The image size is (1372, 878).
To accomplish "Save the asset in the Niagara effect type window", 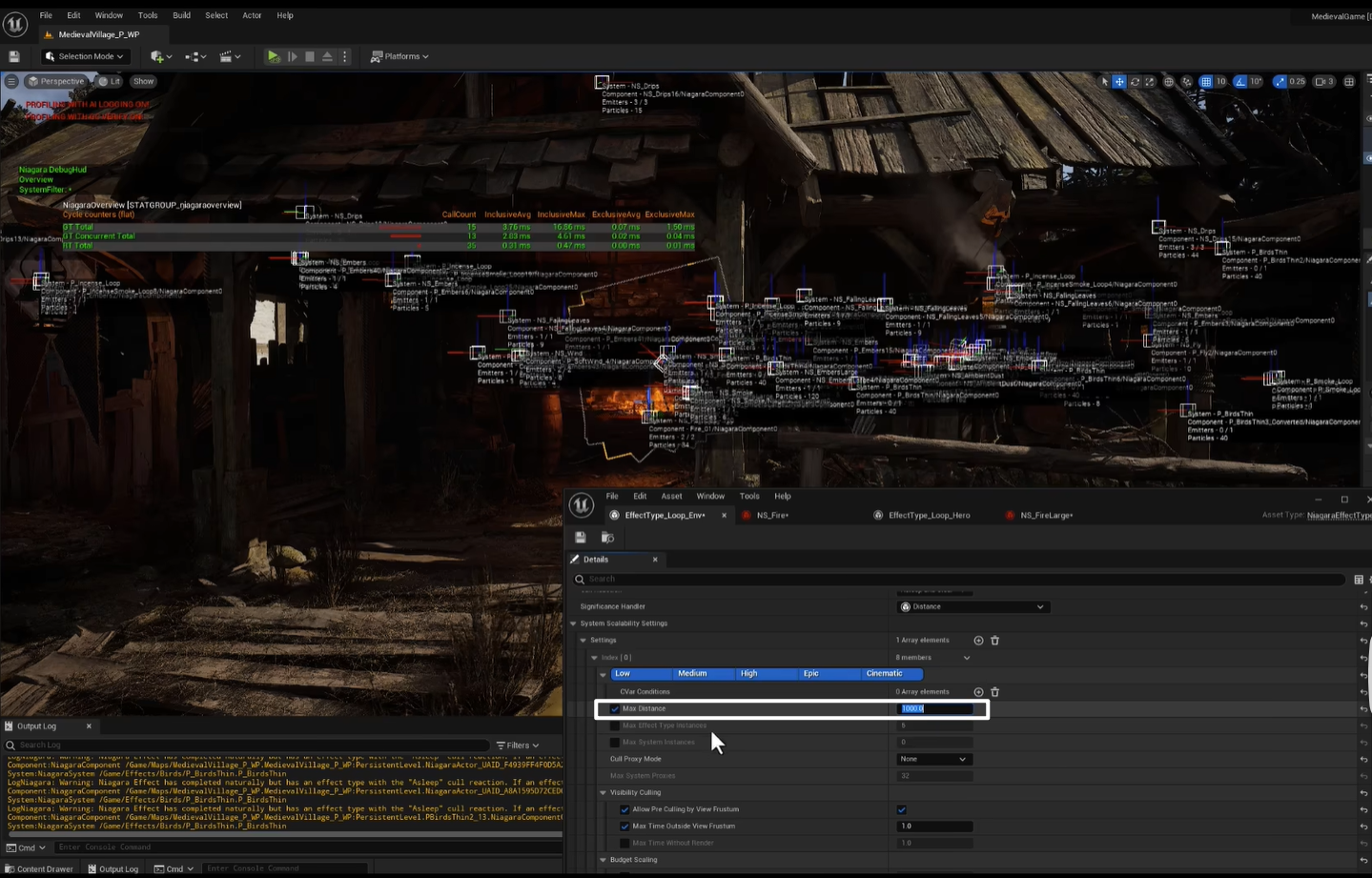I will point(580,538).
